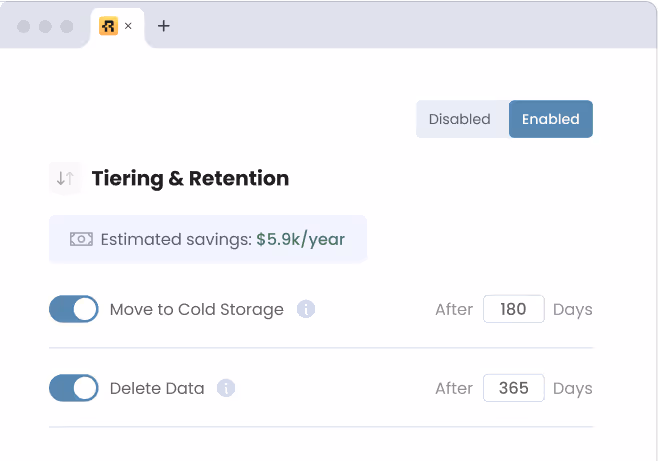Click the yellow window minimize dot
The image size is (658, 461).
tap(45, 26)
